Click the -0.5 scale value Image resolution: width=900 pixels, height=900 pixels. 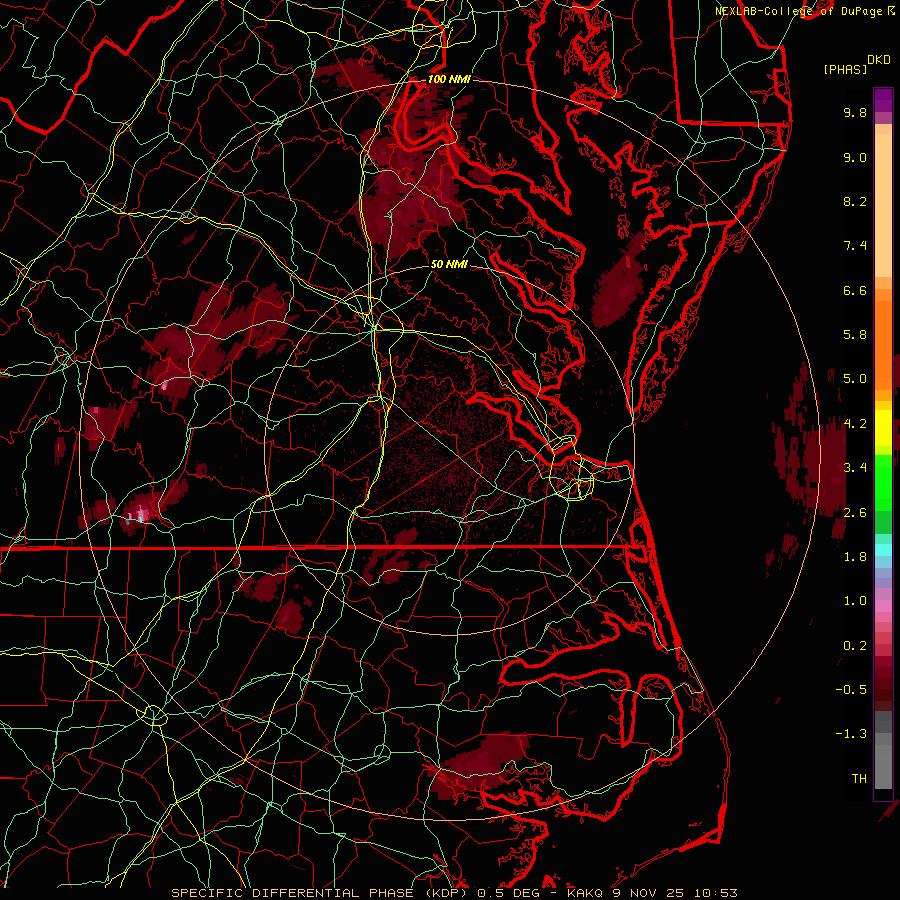[851, 690]
